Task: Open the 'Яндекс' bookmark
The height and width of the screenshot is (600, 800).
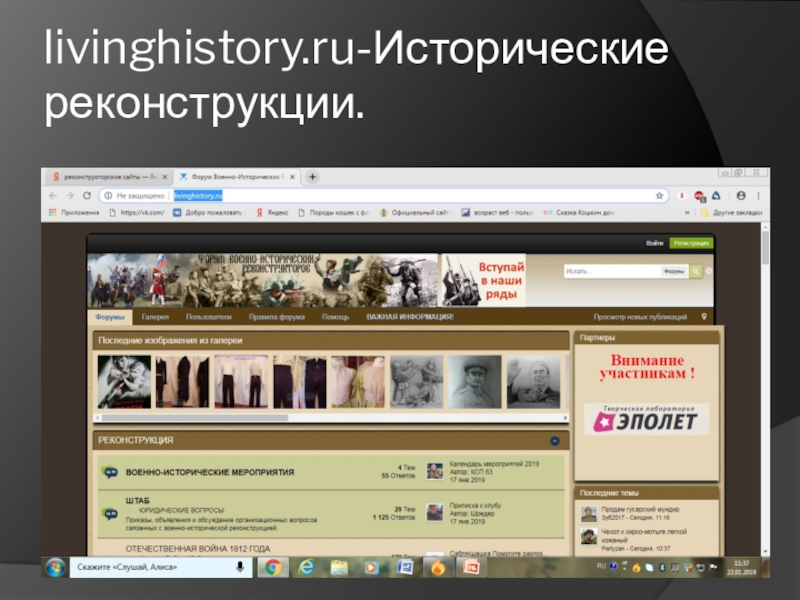Action: pos(272,213)
